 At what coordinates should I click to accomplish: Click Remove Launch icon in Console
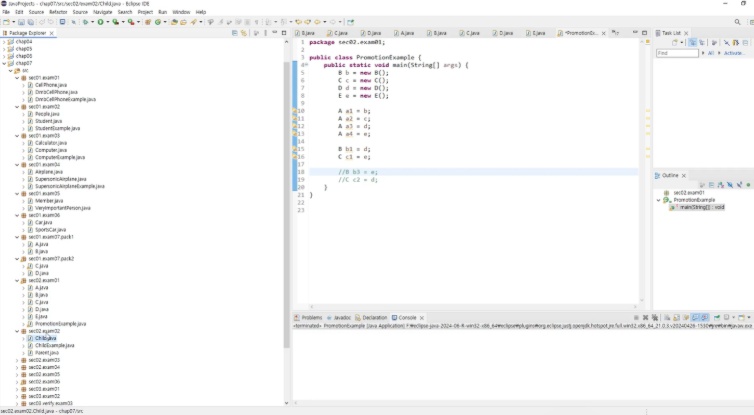[645, 318]
